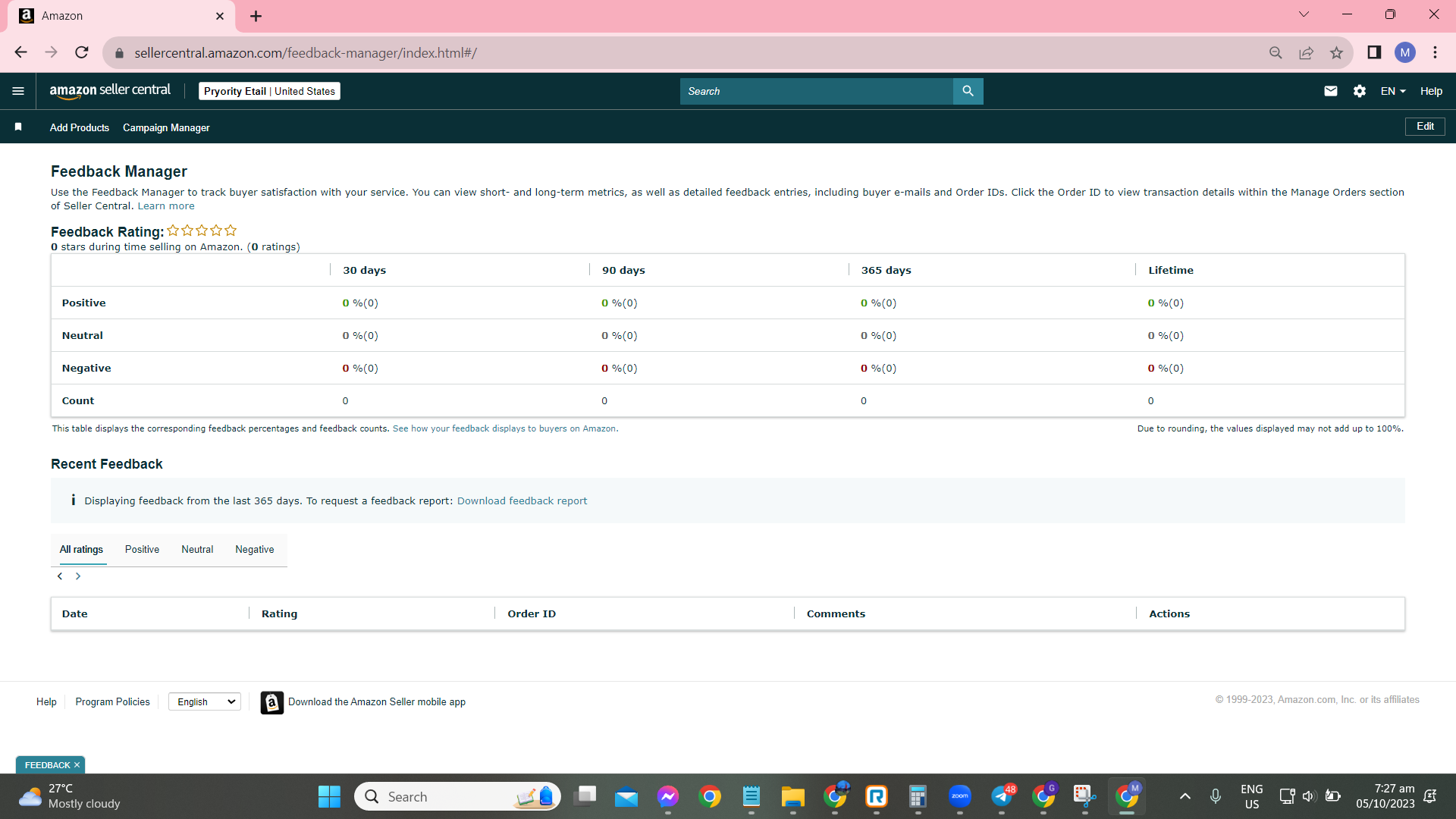Switch to the All ratings tab

[81, 550]
